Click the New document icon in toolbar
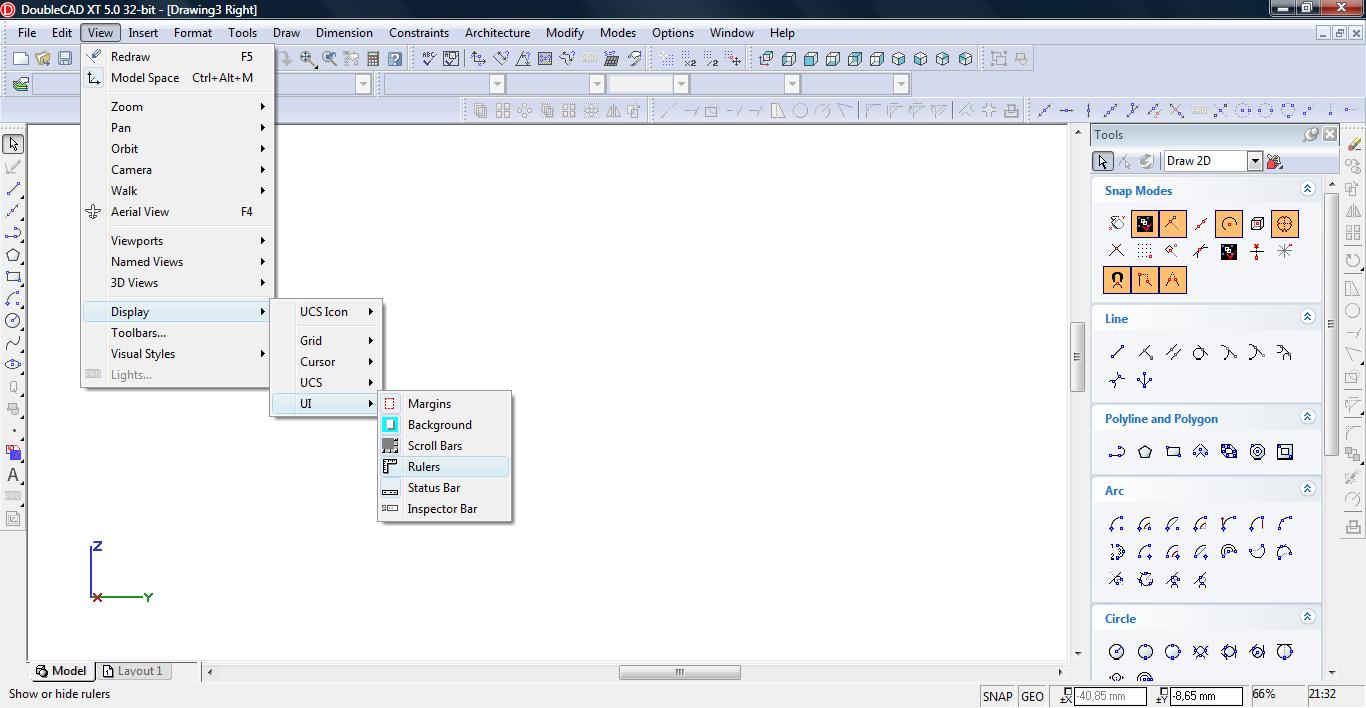This screenshot has height=708, width=1366. 20,59
